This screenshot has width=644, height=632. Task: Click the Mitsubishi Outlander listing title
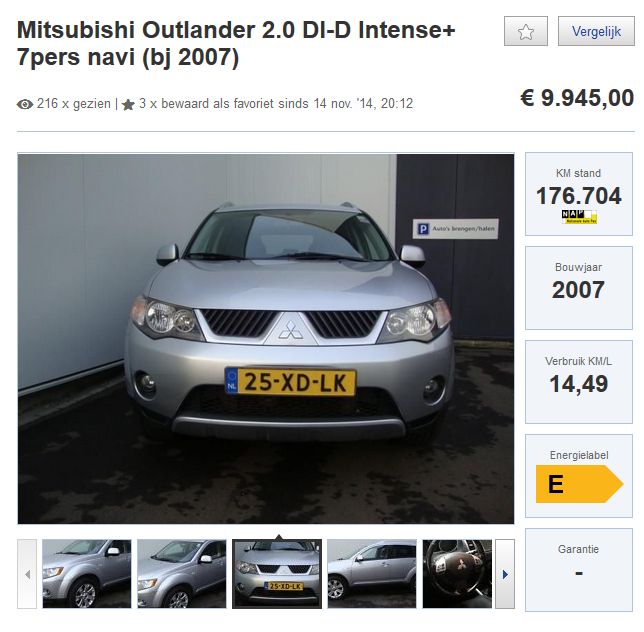[236, 43]
